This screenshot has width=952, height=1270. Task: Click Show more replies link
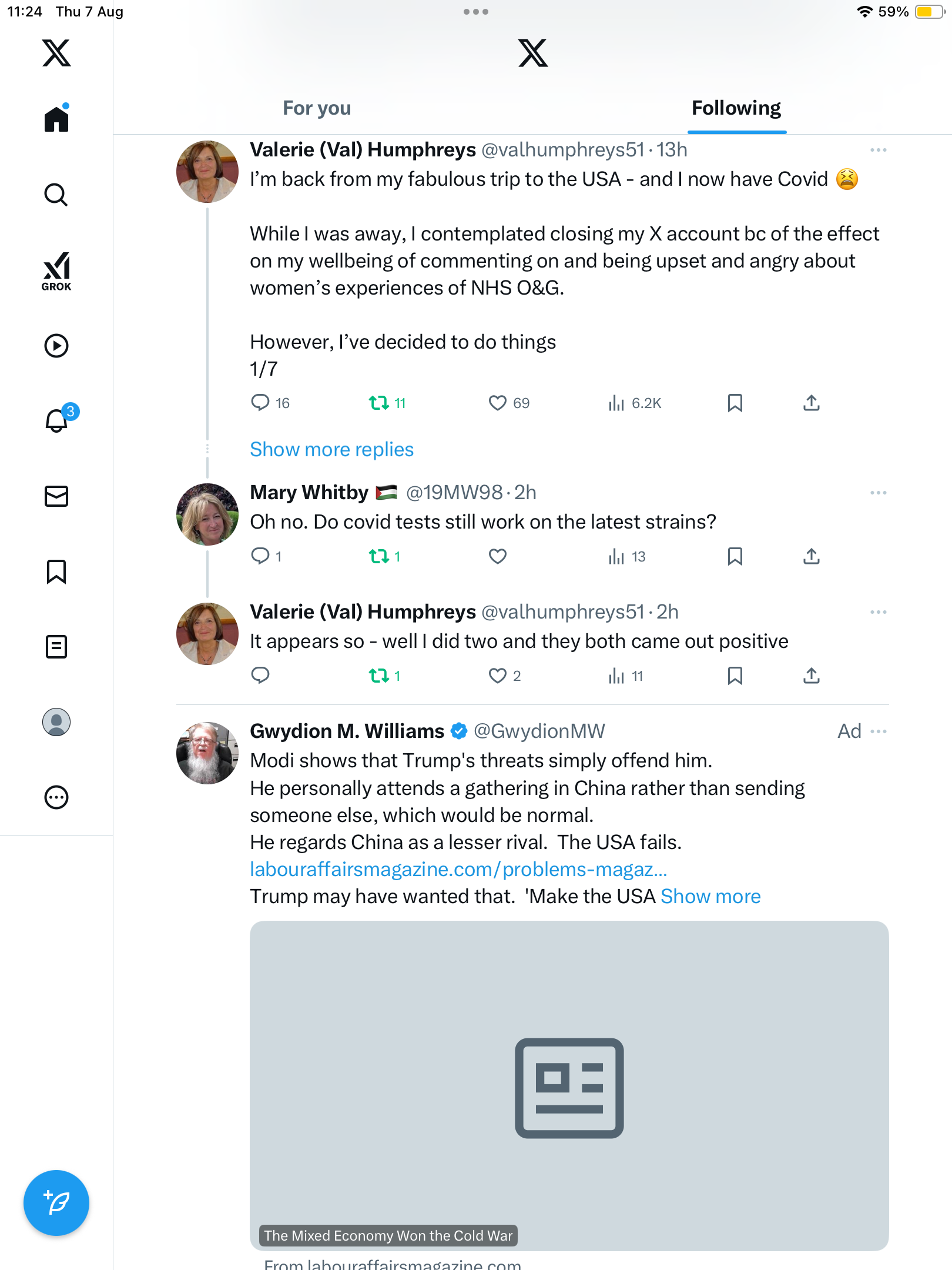tap(331, 449)
